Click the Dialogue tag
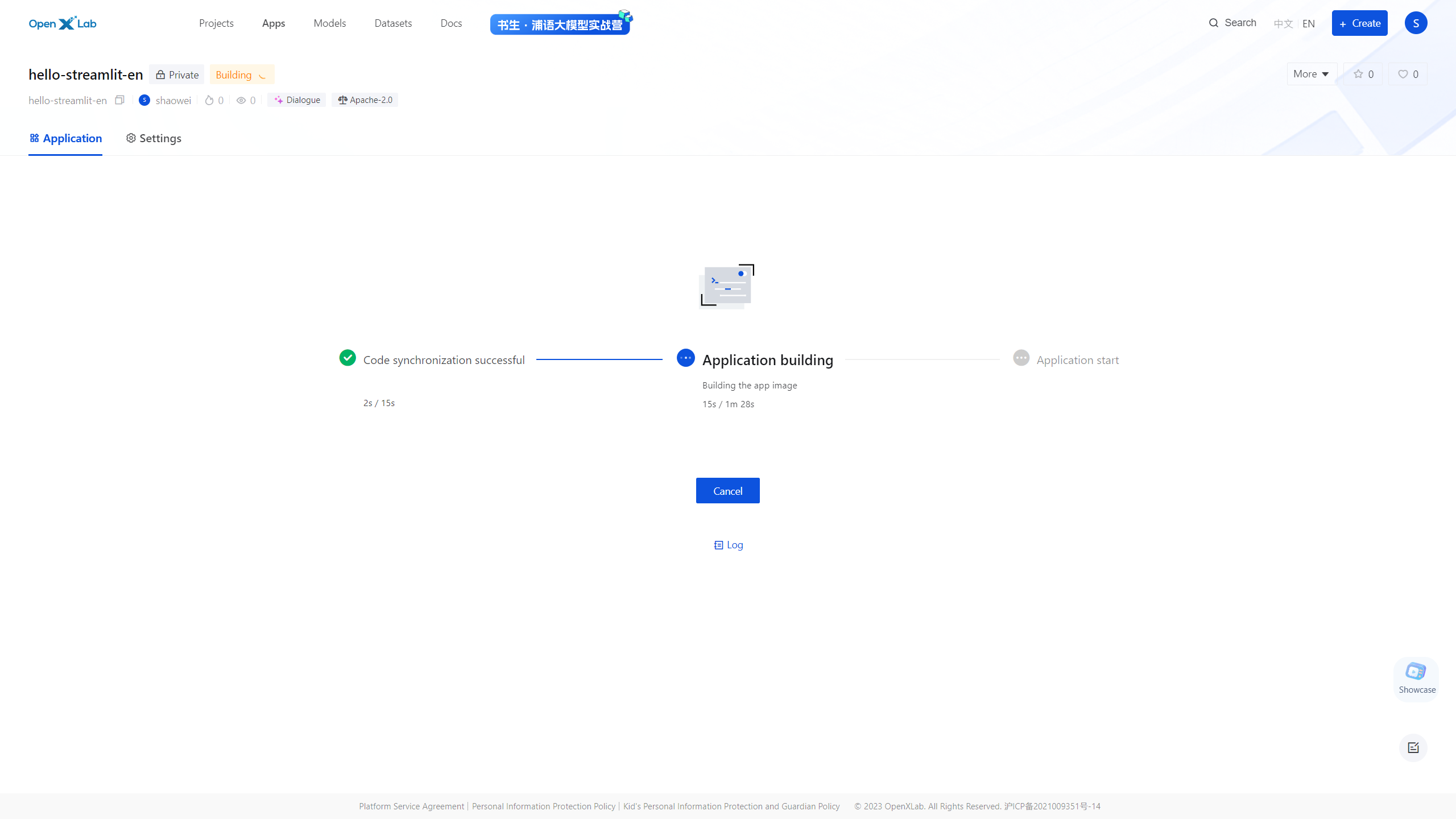Viewport: 1456px width, 819px height. coord(297,100)
